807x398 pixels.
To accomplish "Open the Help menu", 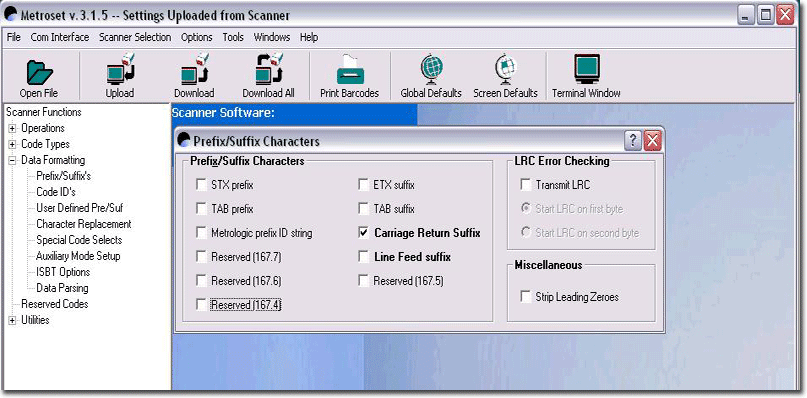I will tap(309, 37).
